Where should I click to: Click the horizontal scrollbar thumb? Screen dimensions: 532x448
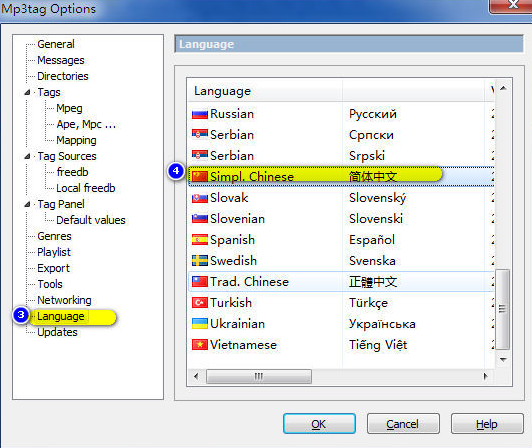tap(259, 376)
